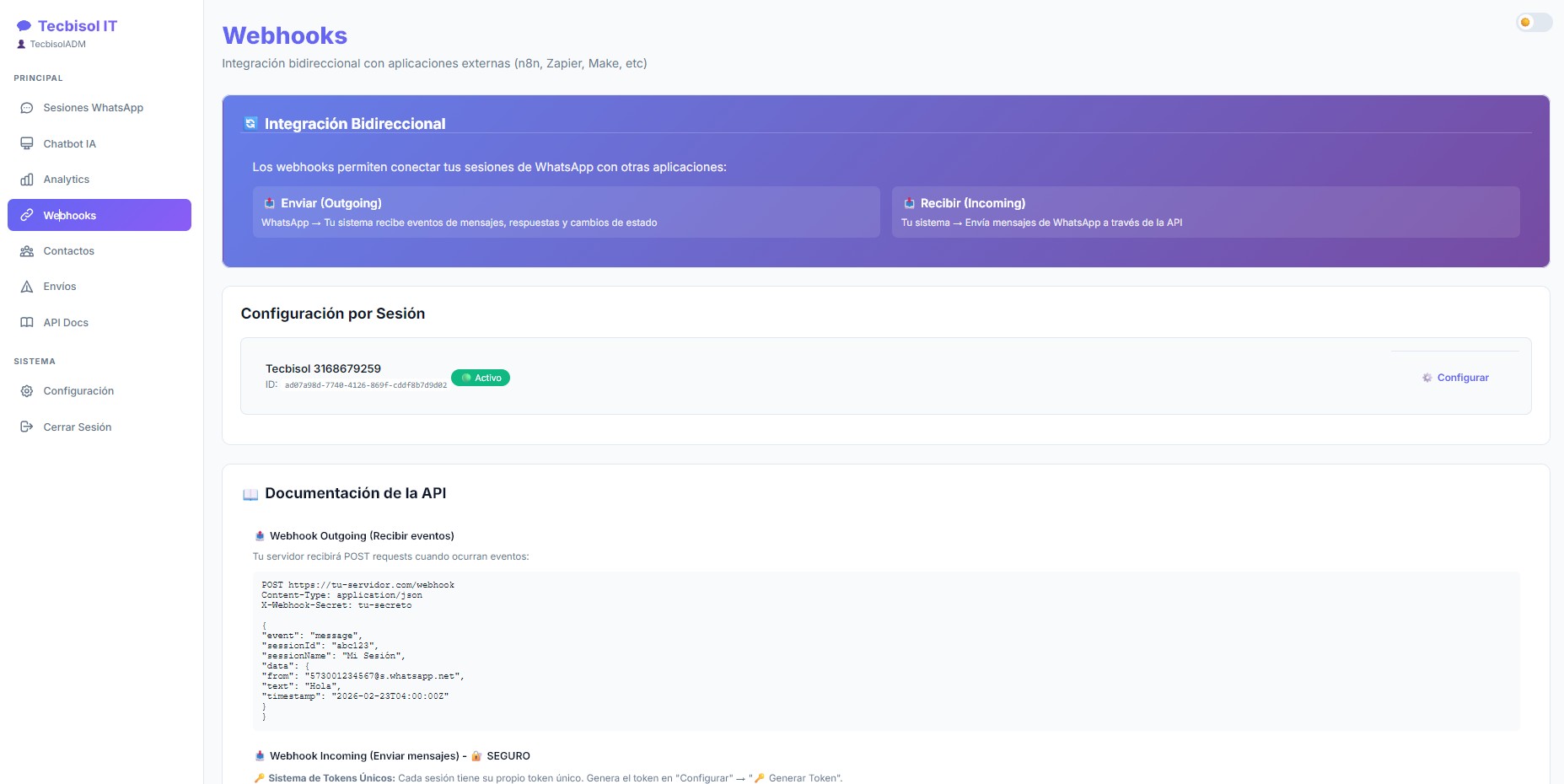
Task: Click the Tecbisol IT chat bubble logo
Action: 24,26
